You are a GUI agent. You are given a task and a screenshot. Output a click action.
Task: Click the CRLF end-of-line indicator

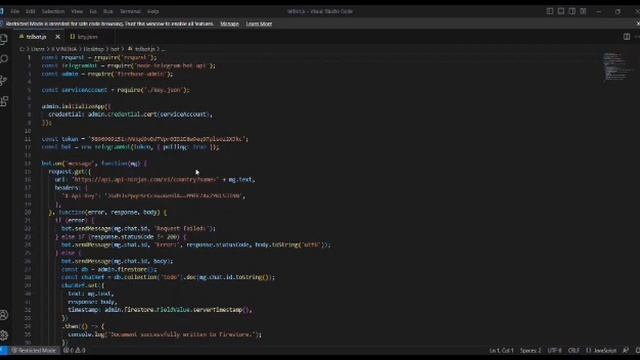tap(573, 350)
